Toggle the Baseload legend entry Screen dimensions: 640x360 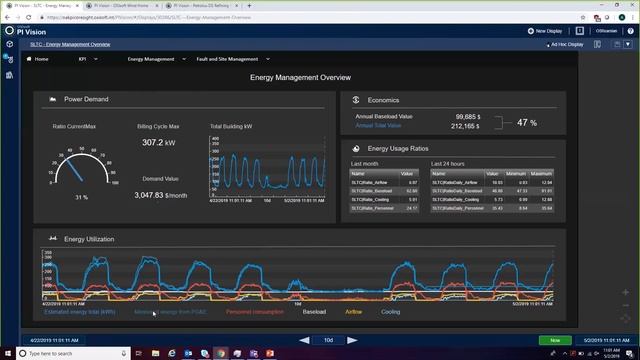[x=314, y=312]
